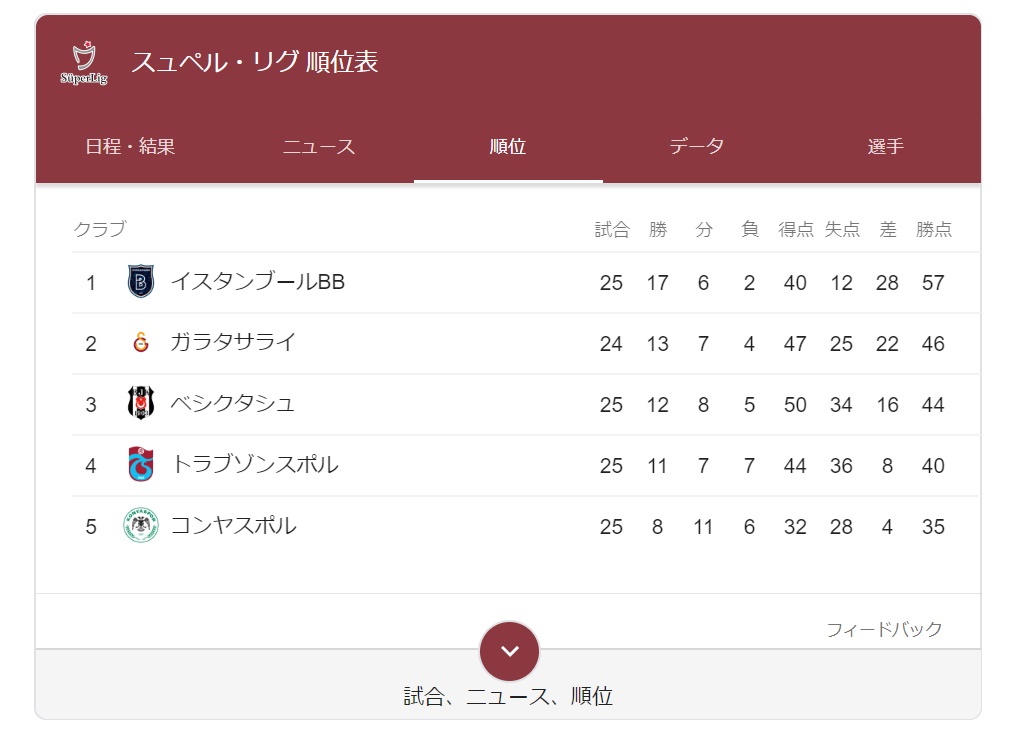The image size is (1021, 744).
Task: Expand the standings with the chevron button
Action: pyautogui.click(x=509, y=651)
